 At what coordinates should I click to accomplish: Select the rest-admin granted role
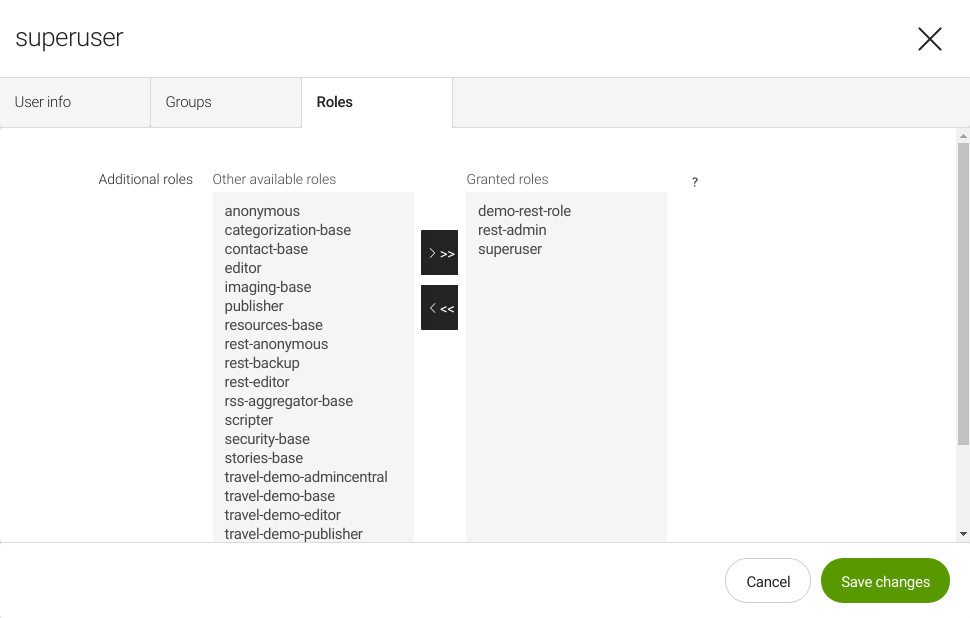pyautogui.click(x=511, y=230)
